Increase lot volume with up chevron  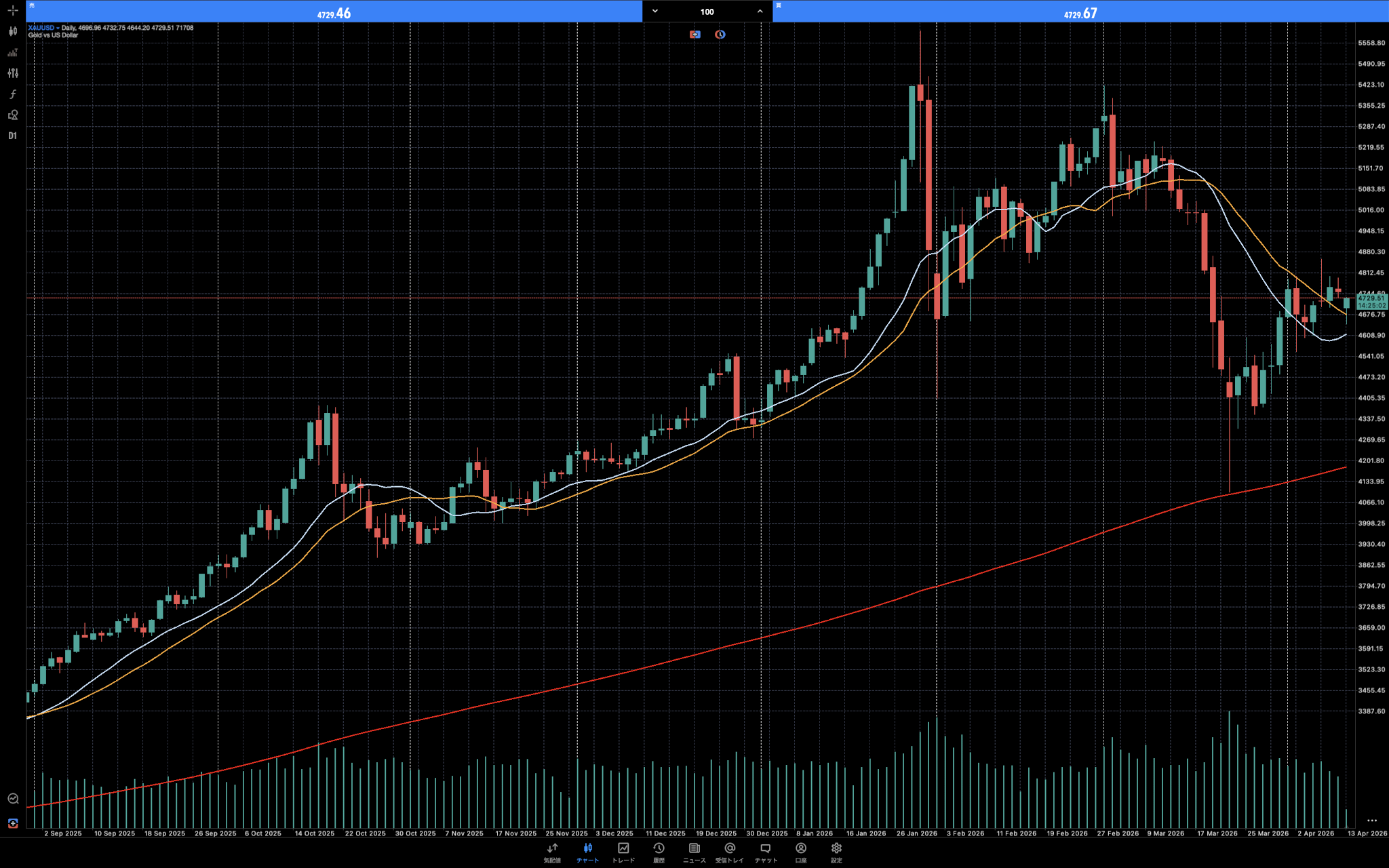point(760,12)
